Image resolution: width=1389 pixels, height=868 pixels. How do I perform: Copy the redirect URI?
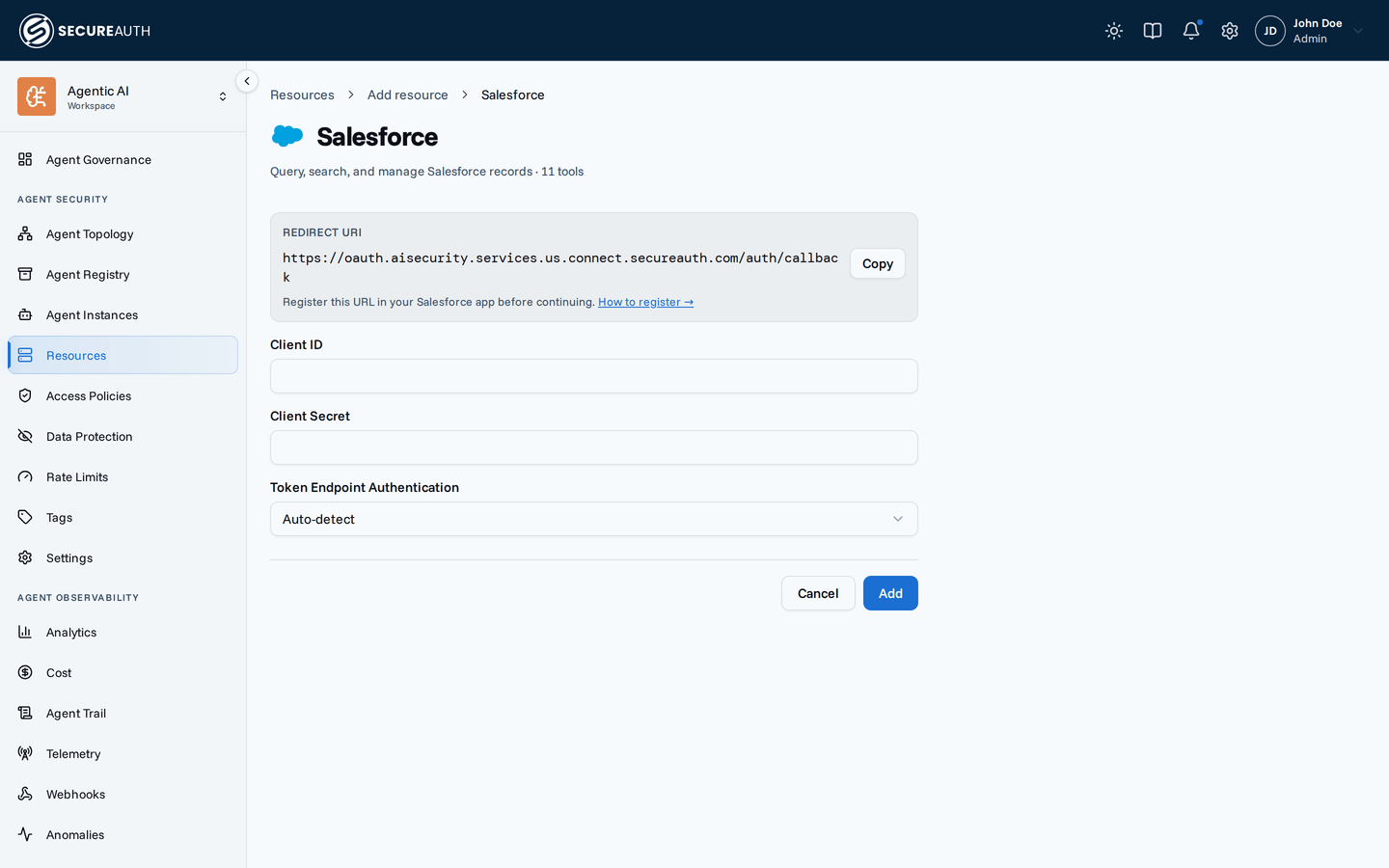point(877,263)
